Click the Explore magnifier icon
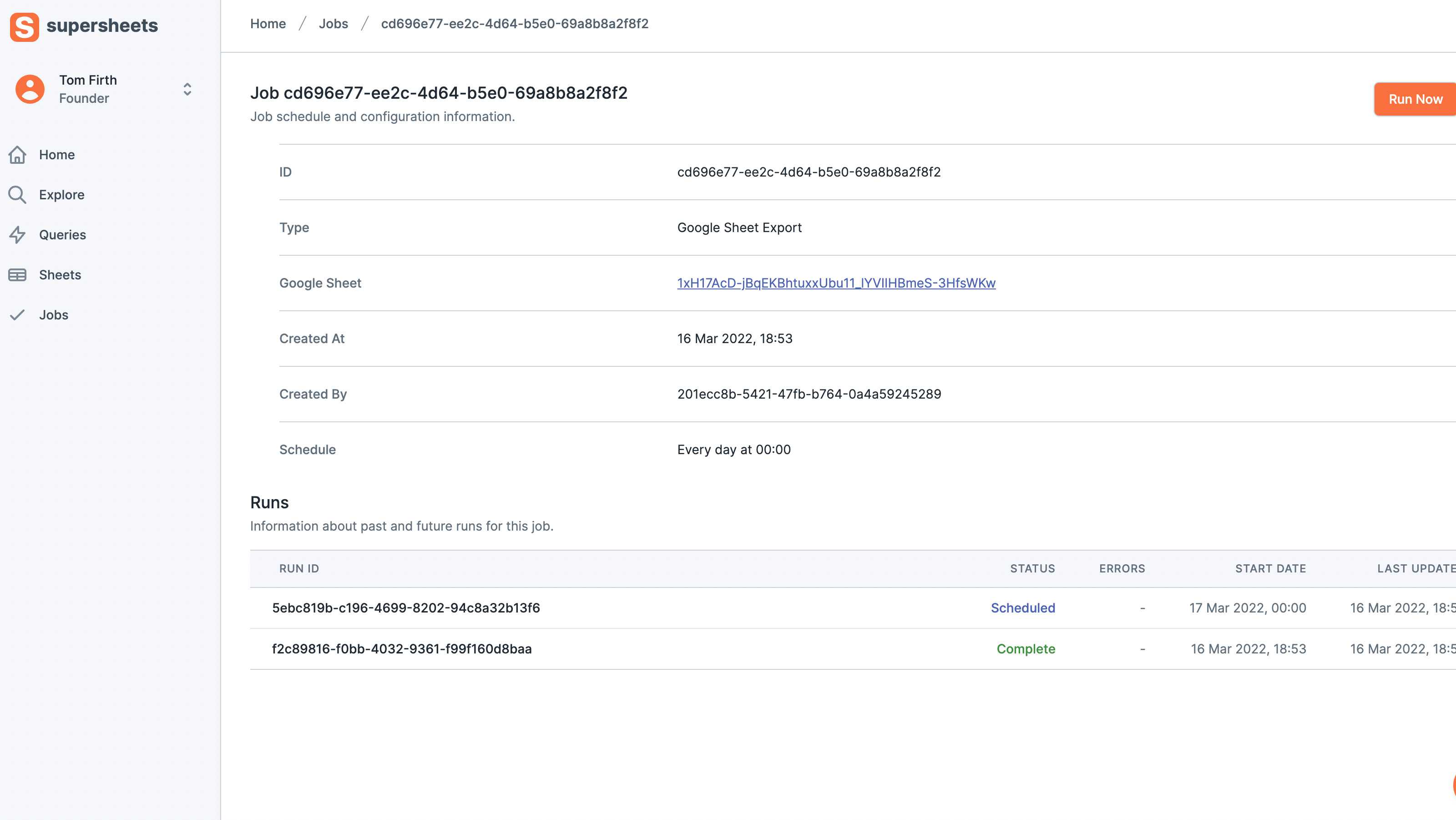 18,195
